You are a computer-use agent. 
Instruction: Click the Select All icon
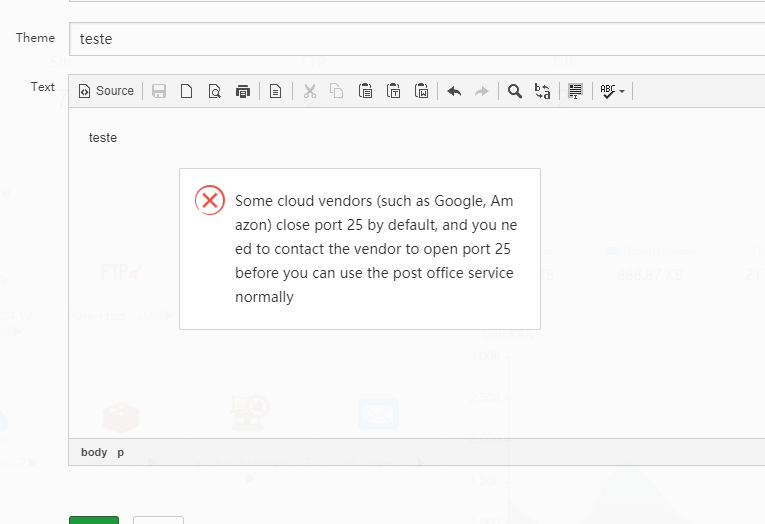pos(576,91)
